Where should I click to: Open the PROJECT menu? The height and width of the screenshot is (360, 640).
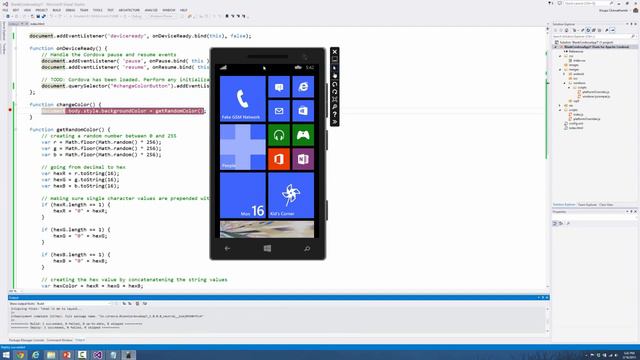[x=42, y=10]
